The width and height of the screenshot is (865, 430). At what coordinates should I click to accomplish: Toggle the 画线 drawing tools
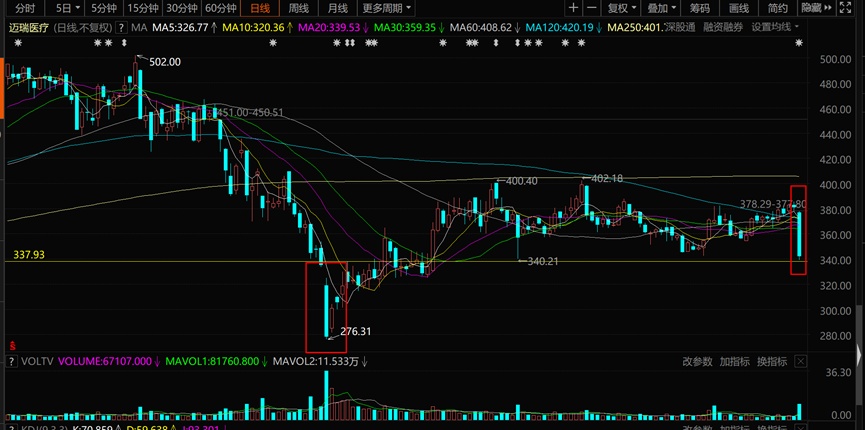coord(739,8)
